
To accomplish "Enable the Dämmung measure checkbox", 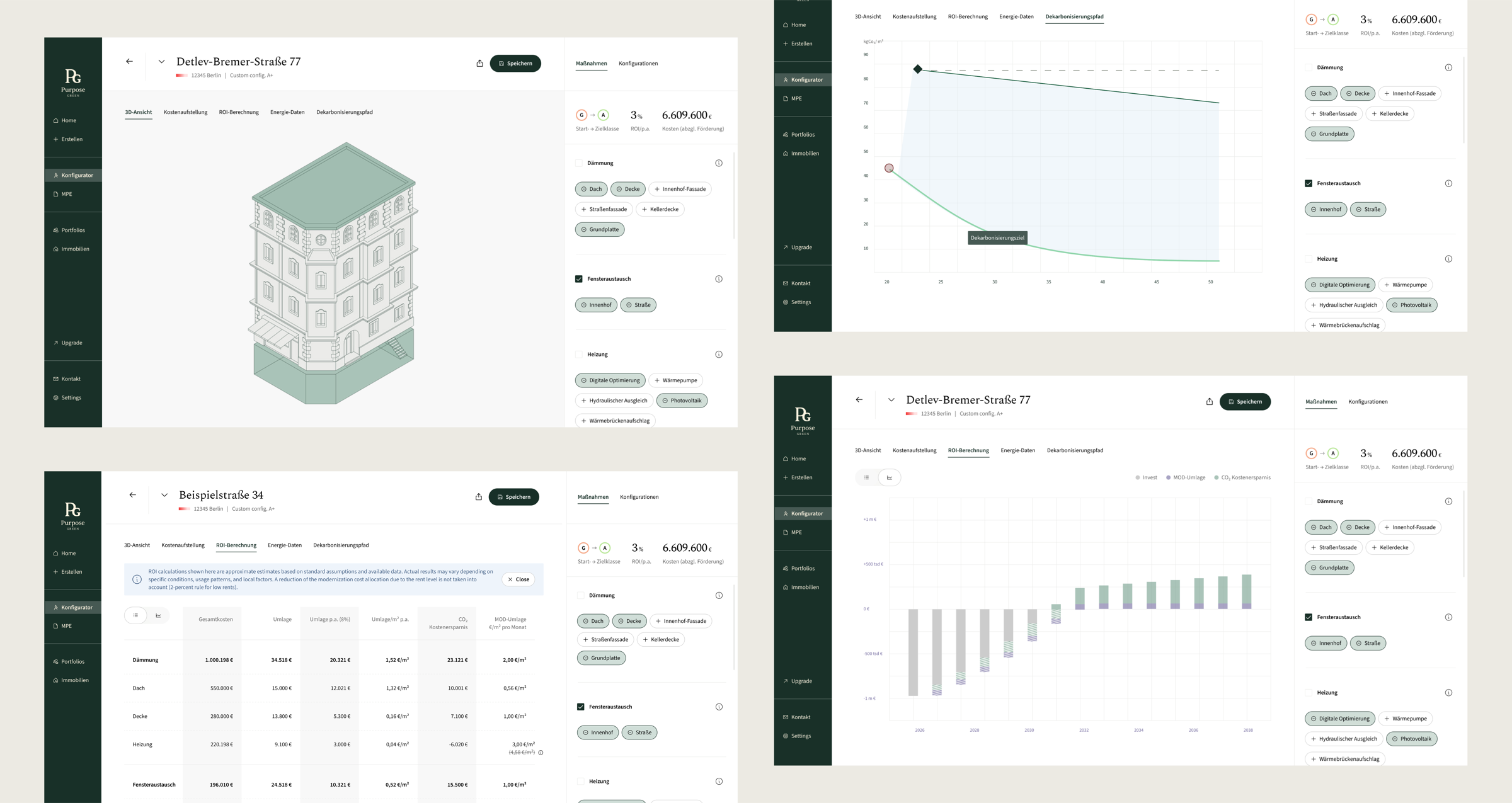I will [x=578, y=162].
